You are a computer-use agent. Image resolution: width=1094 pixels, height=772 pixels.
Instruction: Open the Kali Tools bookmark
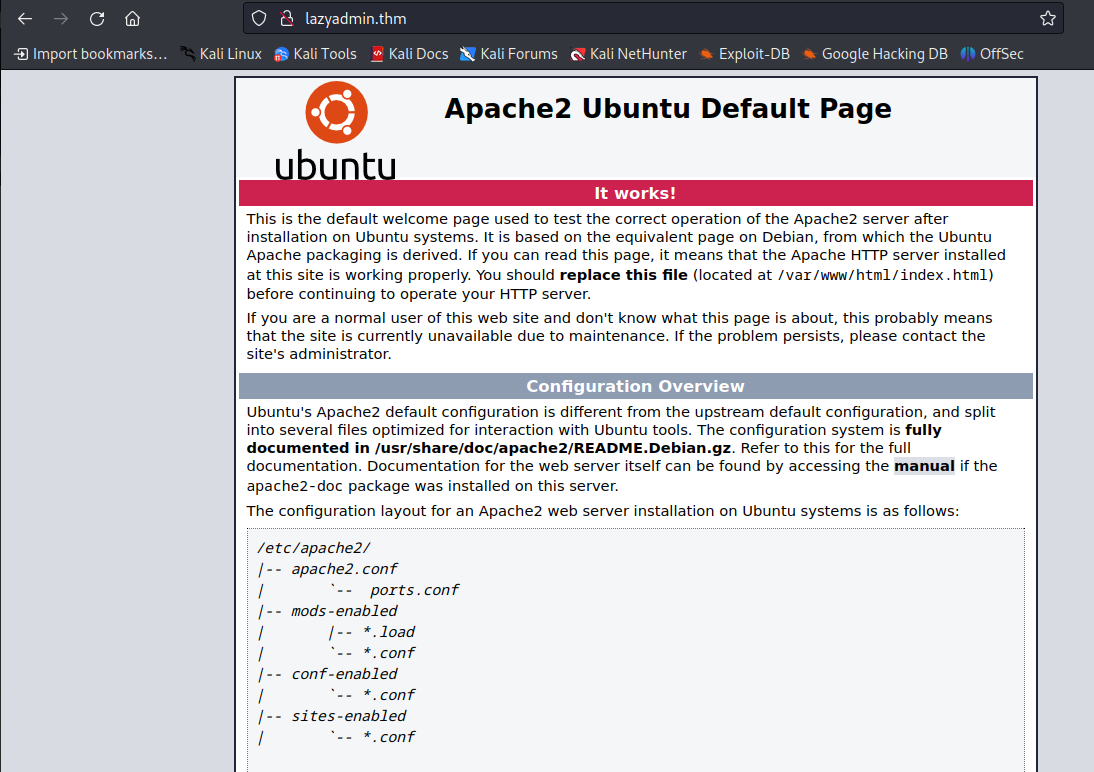pyautogui.click(x=315, y=54)
